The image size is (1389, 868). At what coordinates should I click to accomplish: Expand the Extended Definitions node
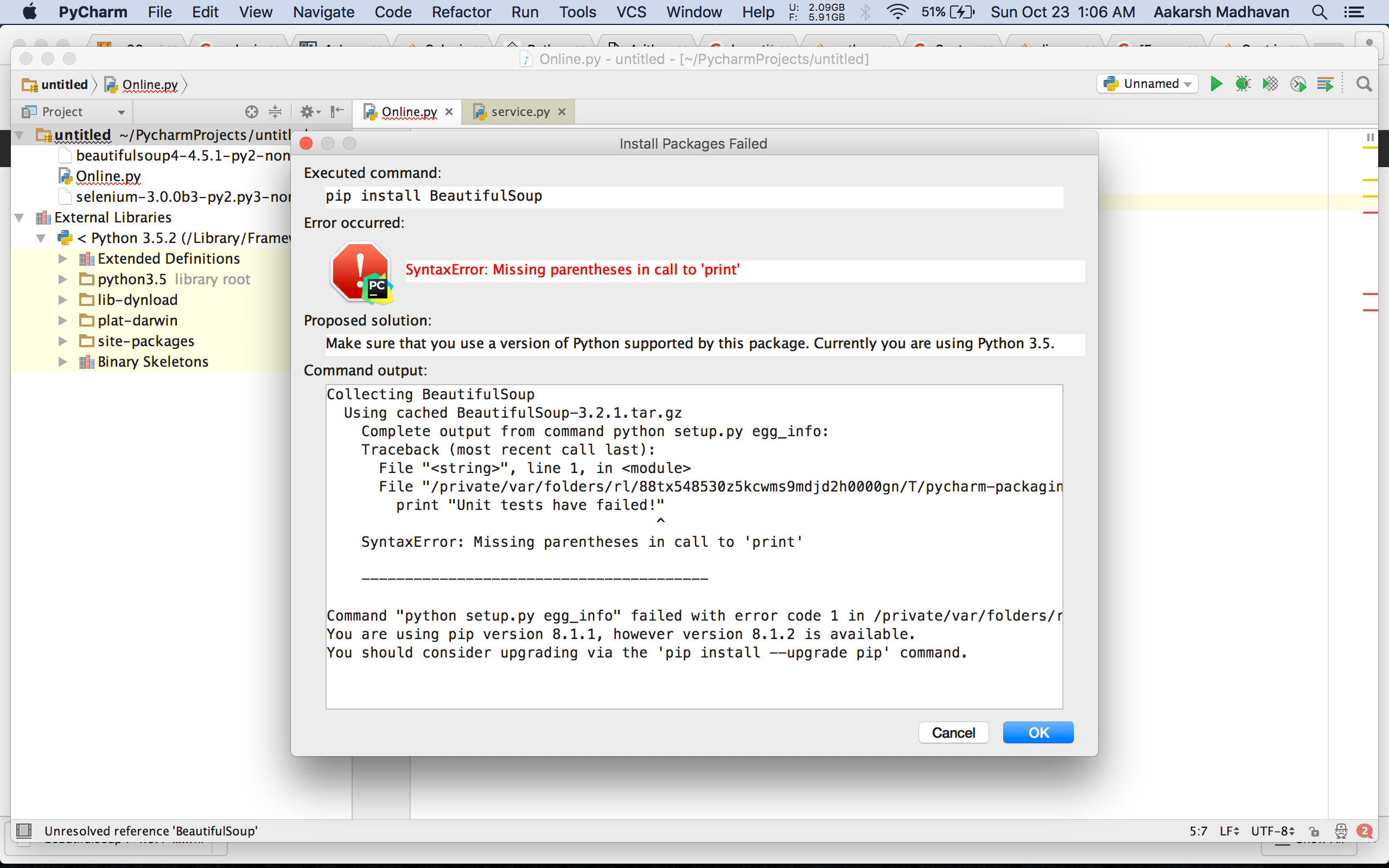point(62,259)
